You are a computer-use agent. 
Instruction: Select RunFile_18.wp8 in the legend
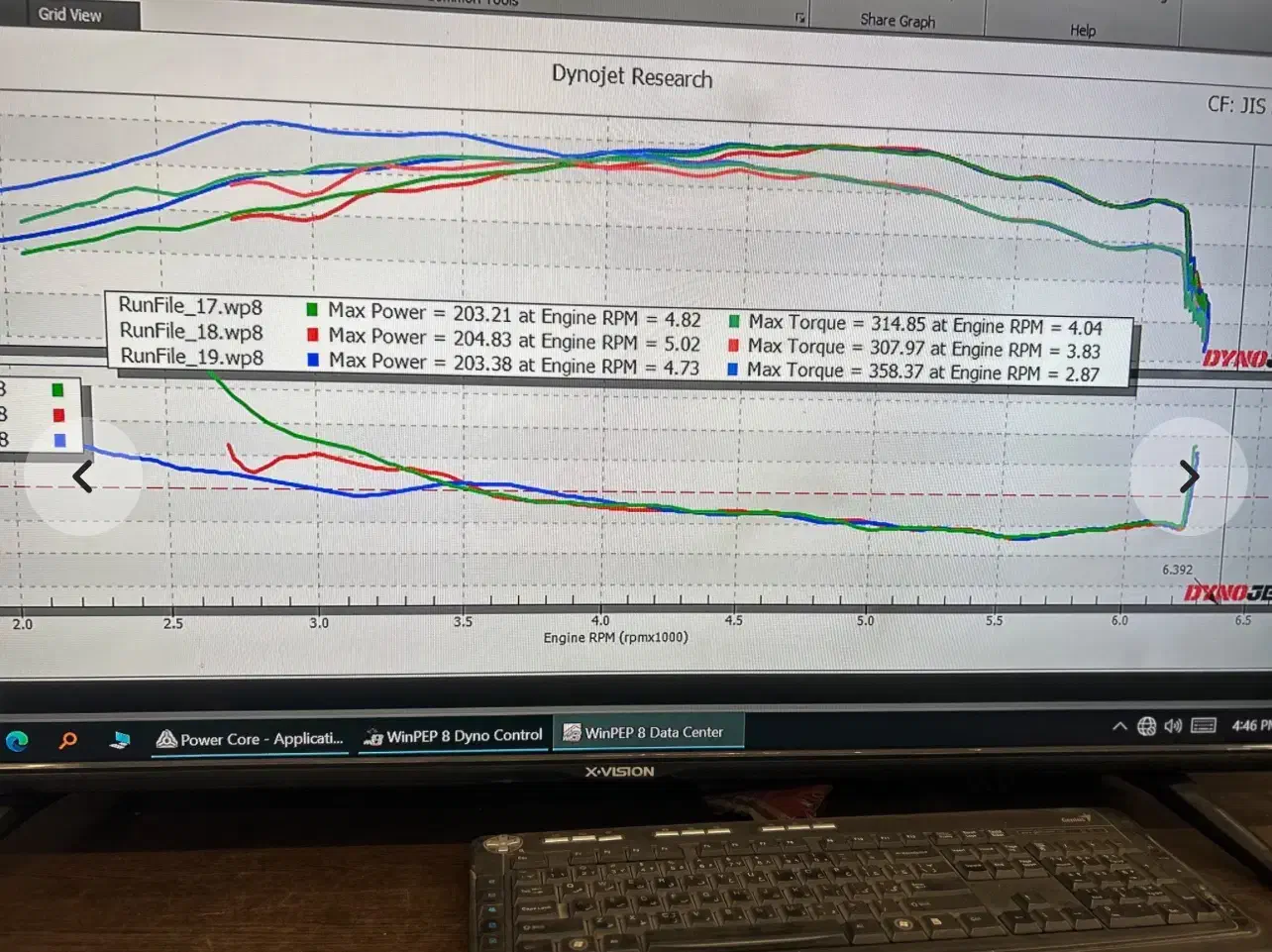[191, 331]
